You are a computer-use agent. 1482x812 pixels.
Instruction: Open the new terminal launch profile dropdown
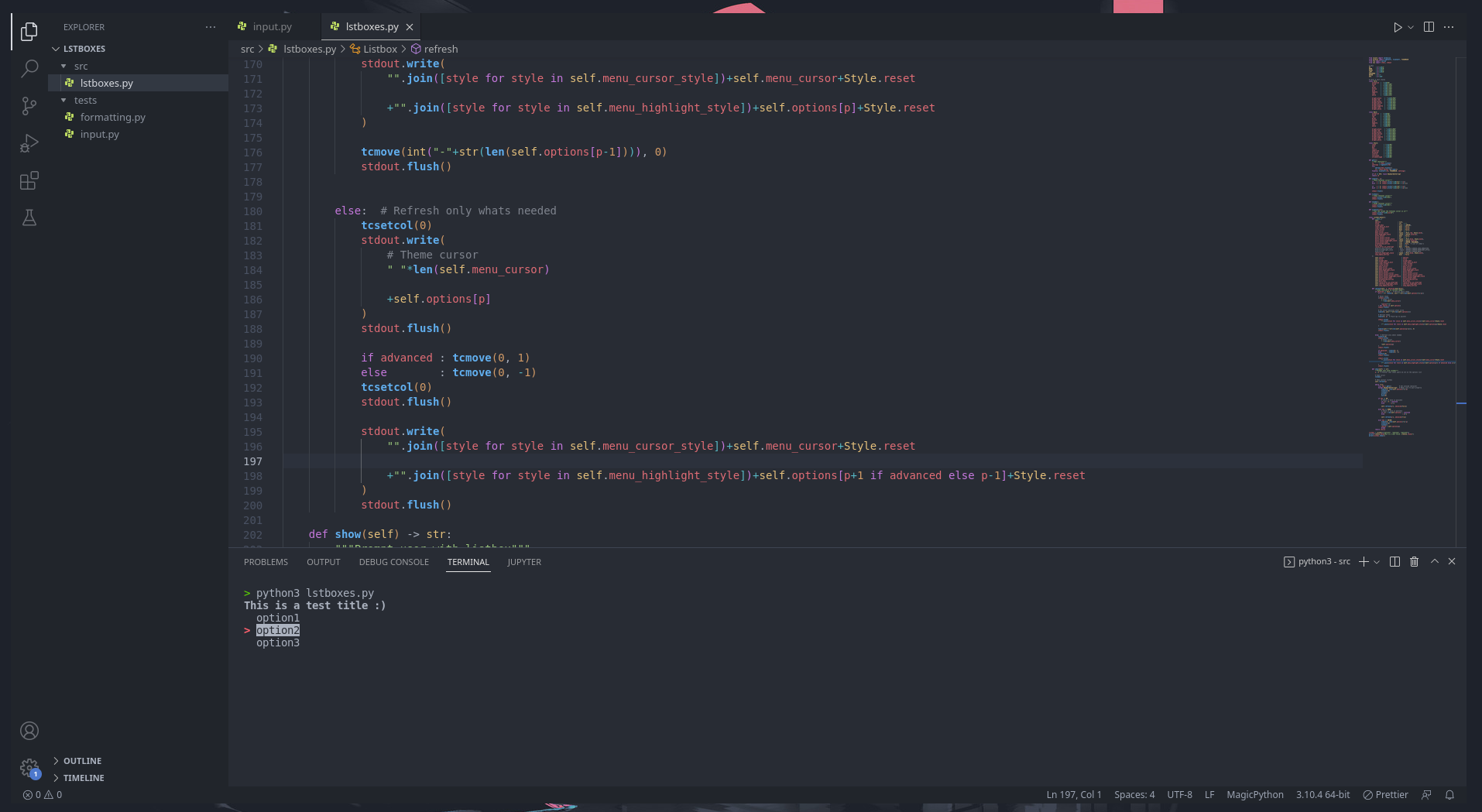(1377, 562)
